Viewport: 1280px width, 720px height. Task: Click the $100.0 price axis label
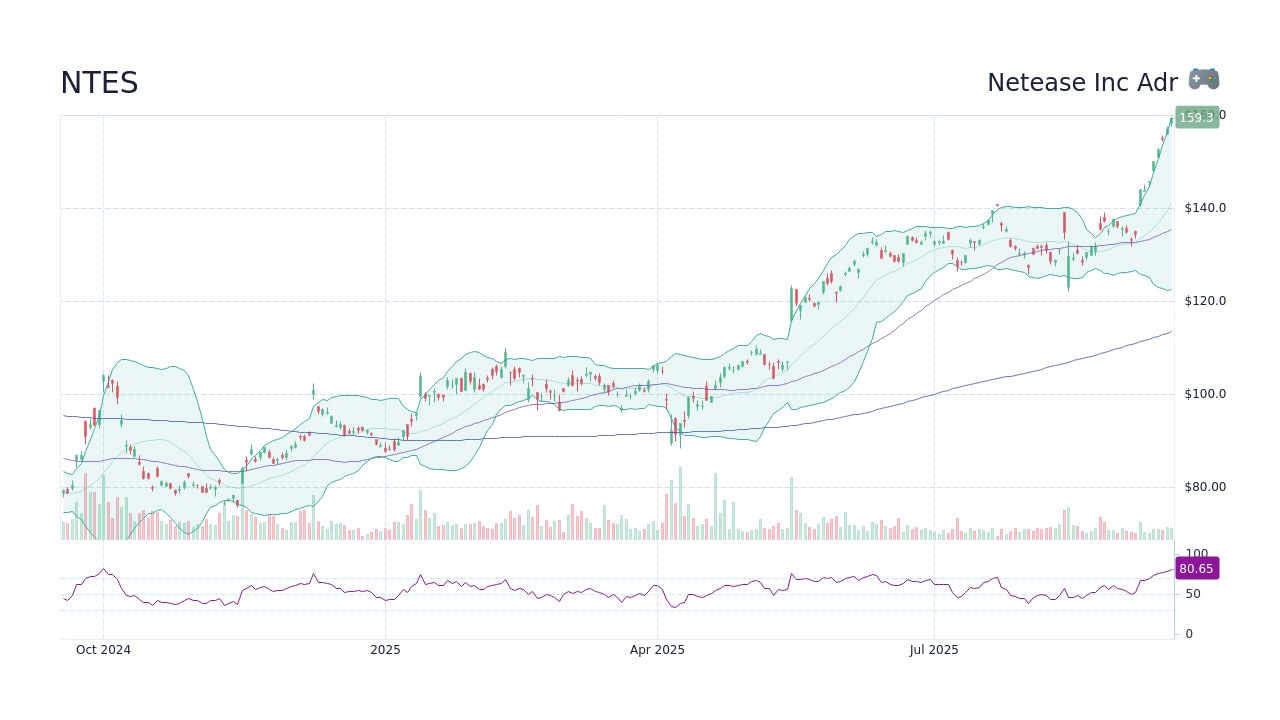[1204, 394]
